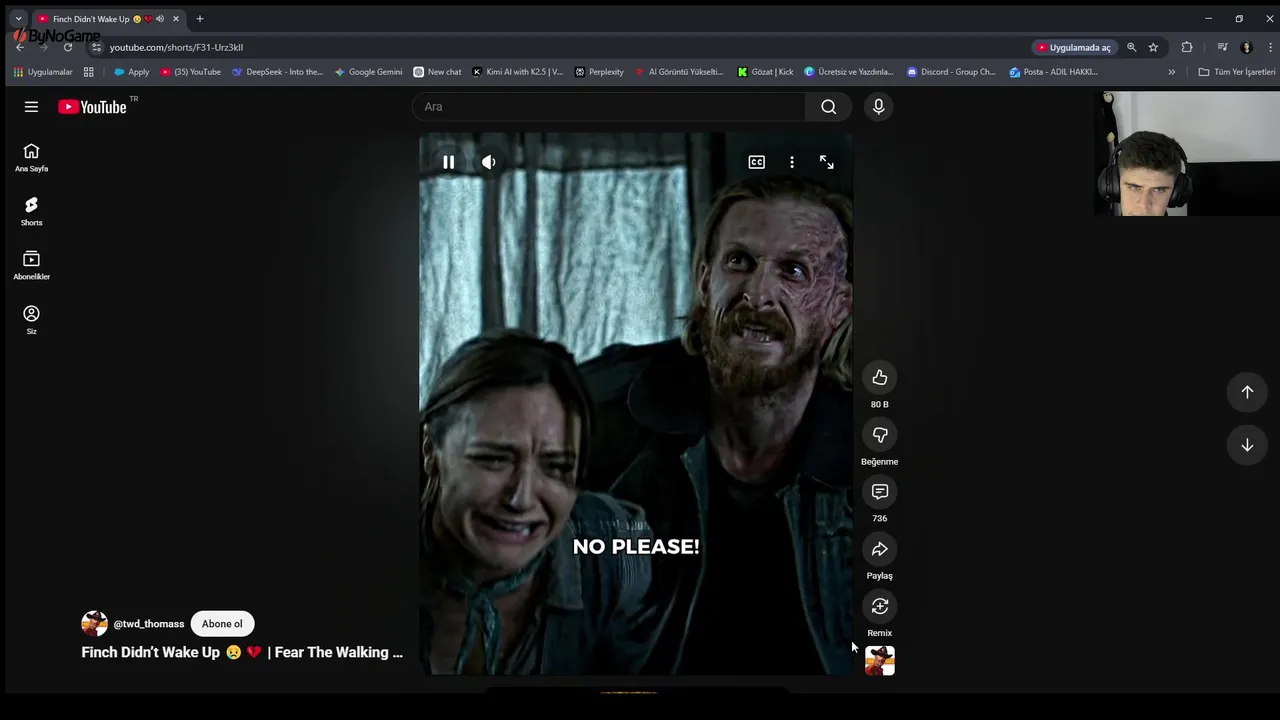Open the Short's three-dot options menu
This screenshot has width=1280, height=720.
pos(792,162)
